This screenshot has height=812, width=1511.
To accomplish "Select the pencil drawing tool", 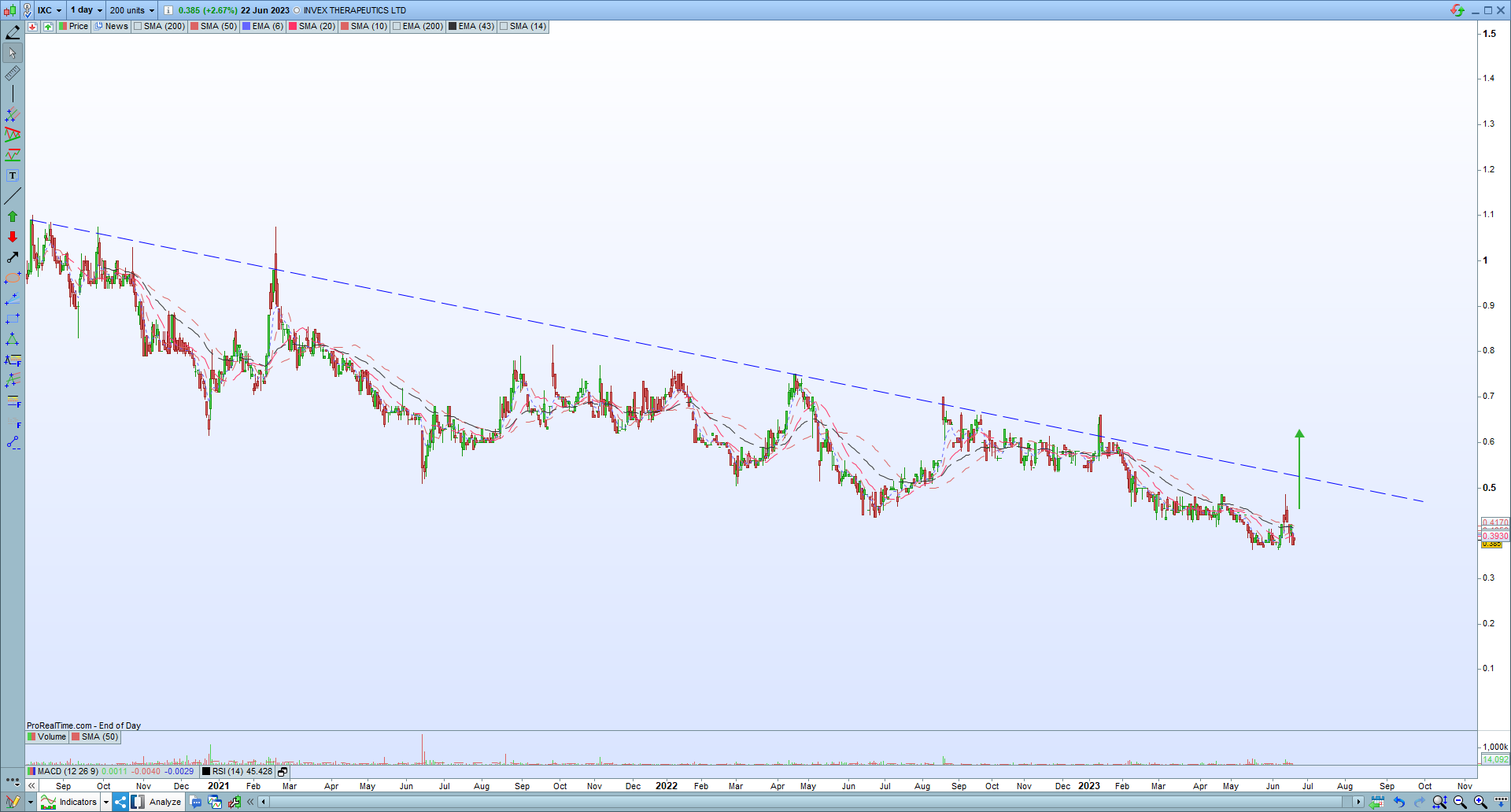I will (x=13, y=32).
